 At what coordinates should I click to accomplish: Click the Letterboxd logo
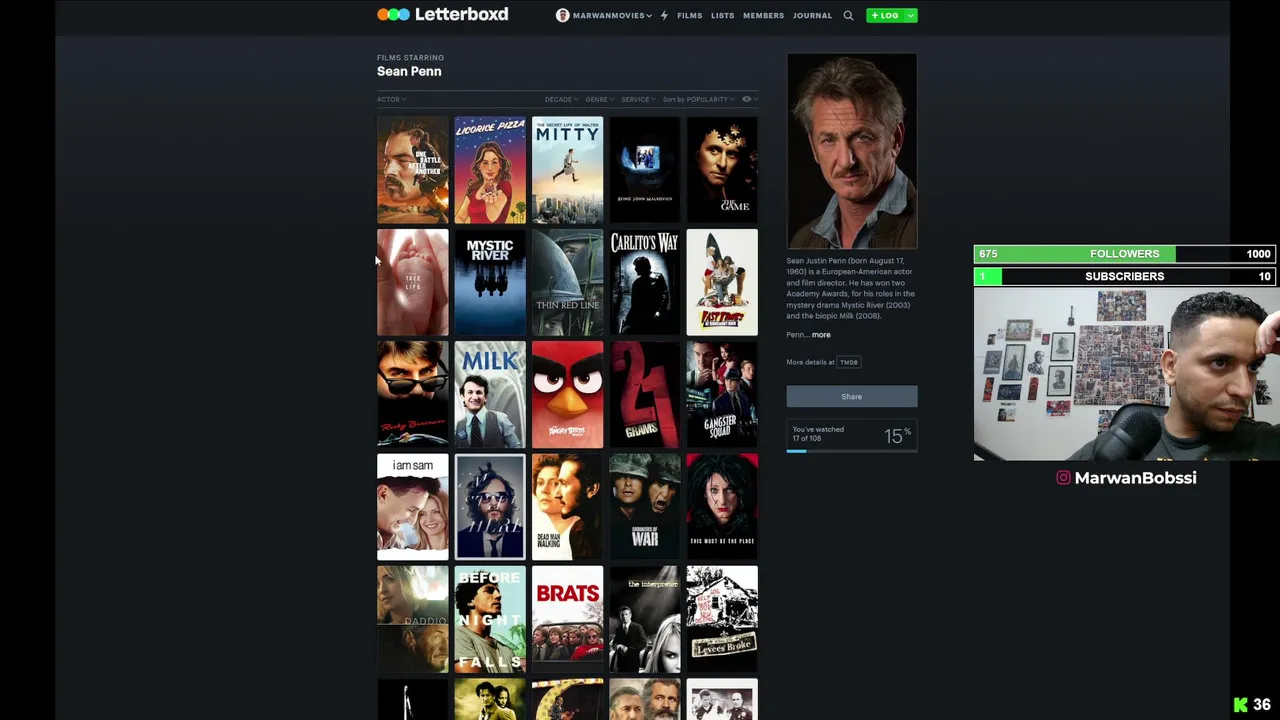coord(442,14)
